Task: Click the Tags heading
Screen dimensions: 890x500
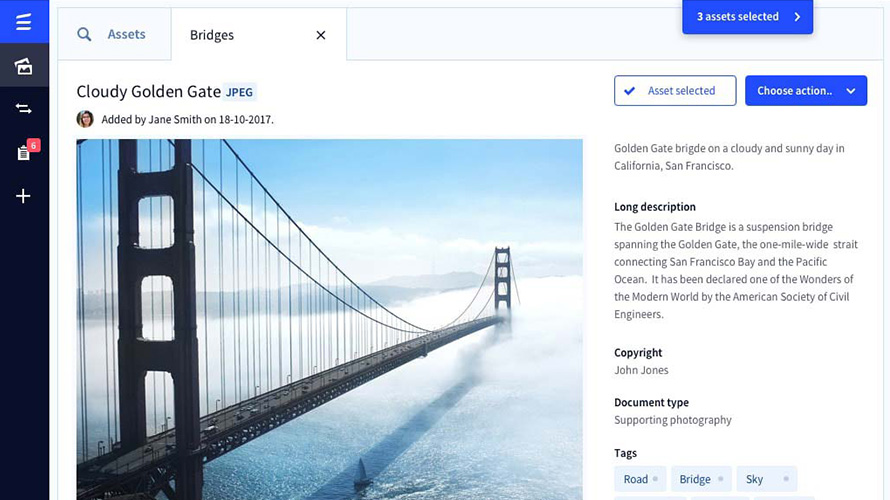Action: [x=625, y=453]
